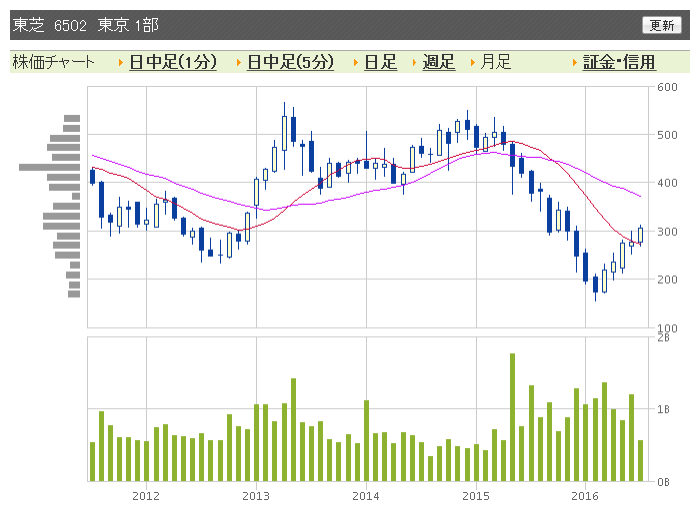Click the longest price-range histogram bar
The image size is (700, 513).
[x=49, y=167]
